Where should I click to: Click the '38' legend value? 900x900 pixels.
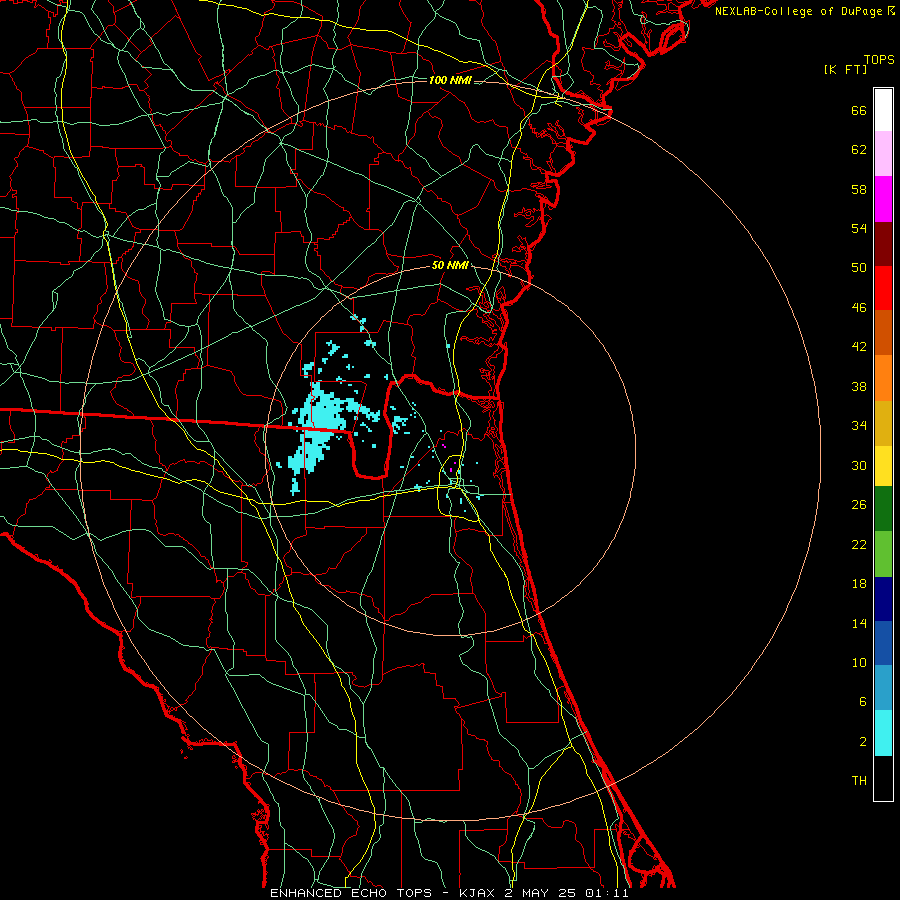click(x=859, y=386)
